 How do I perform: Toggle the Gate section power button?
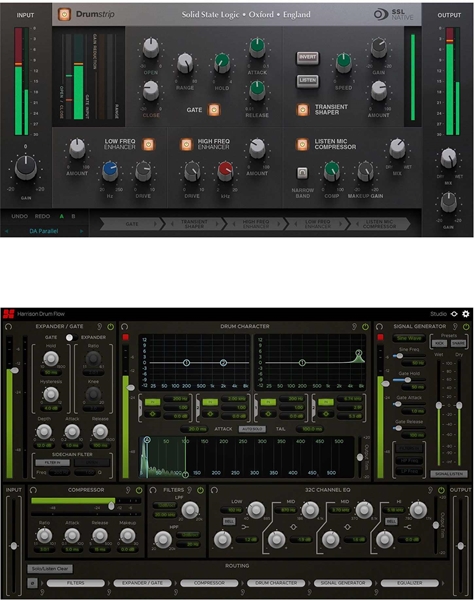[x=214, y=110]
